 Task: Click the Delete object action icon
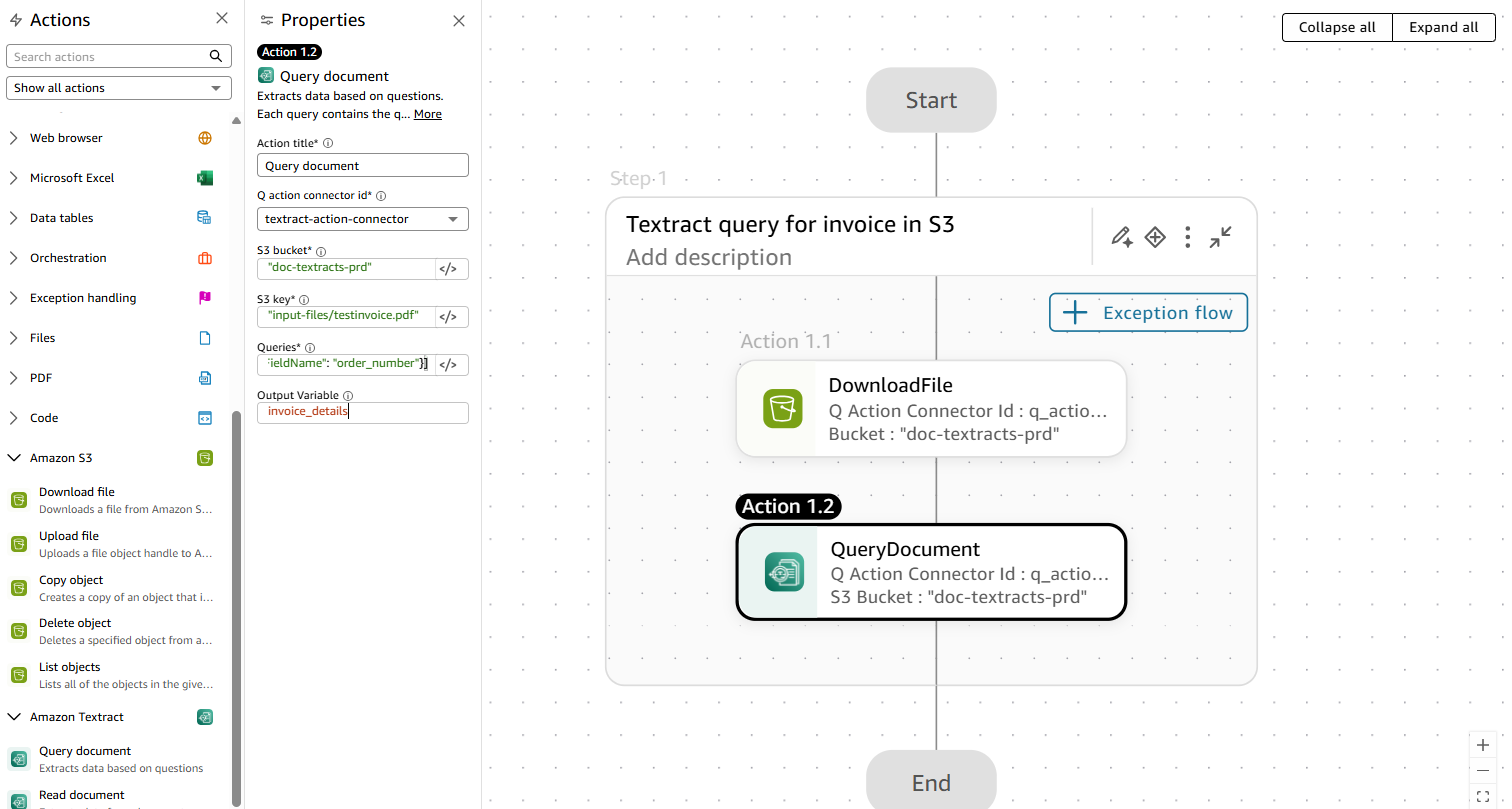(x=19, y=631)
